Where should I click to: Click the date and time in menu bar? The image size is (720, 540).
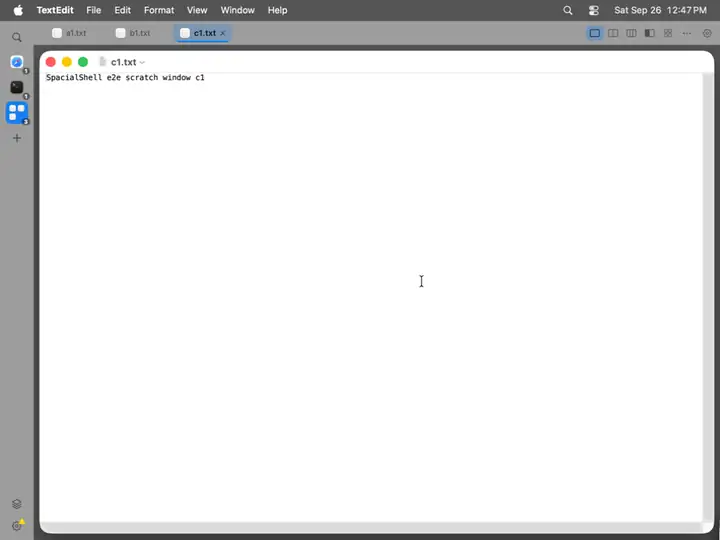(660, 10)
